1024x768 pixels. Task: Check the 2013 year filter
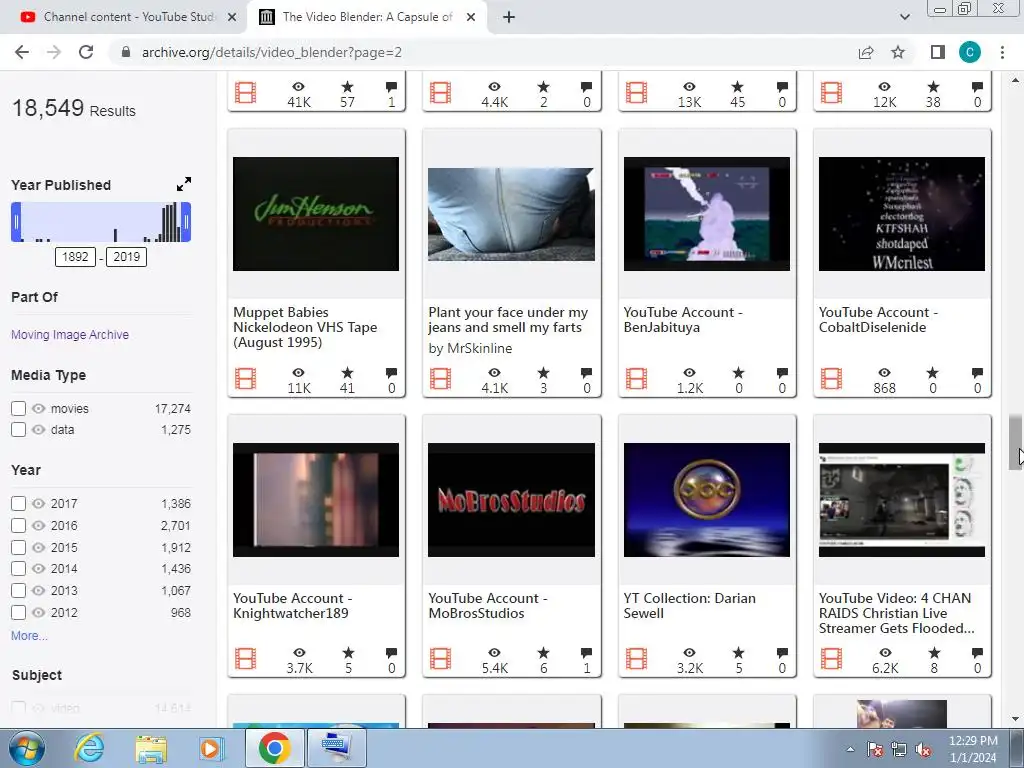pos(18,590)
